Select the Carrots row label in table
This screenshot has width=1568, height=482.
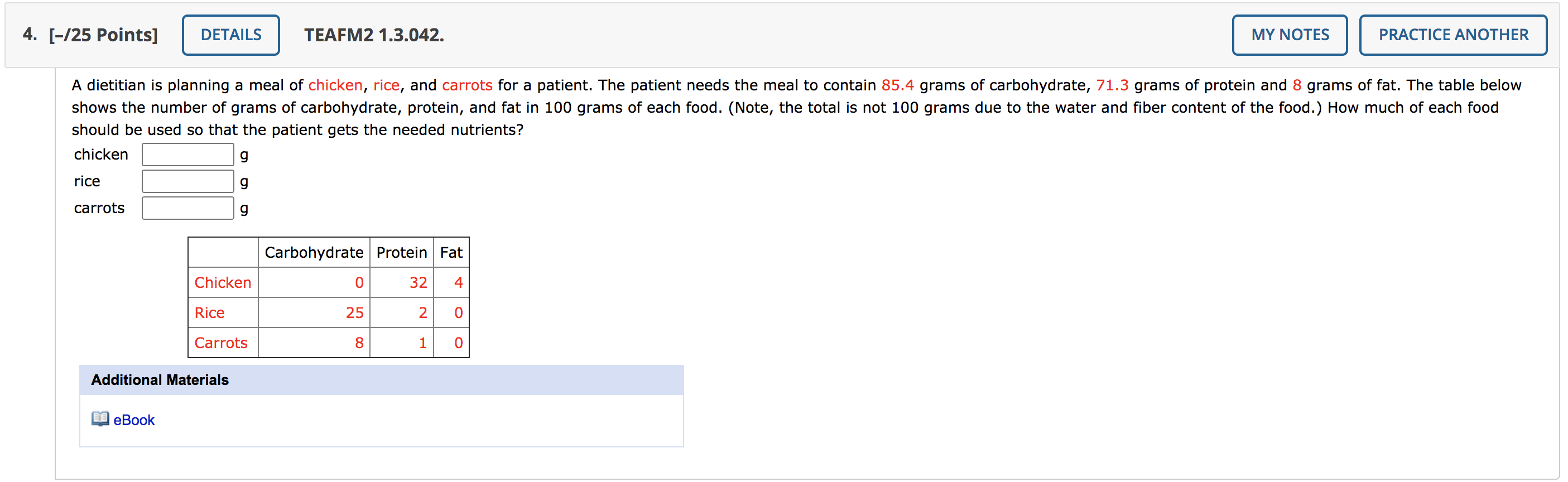click(221, 343)
